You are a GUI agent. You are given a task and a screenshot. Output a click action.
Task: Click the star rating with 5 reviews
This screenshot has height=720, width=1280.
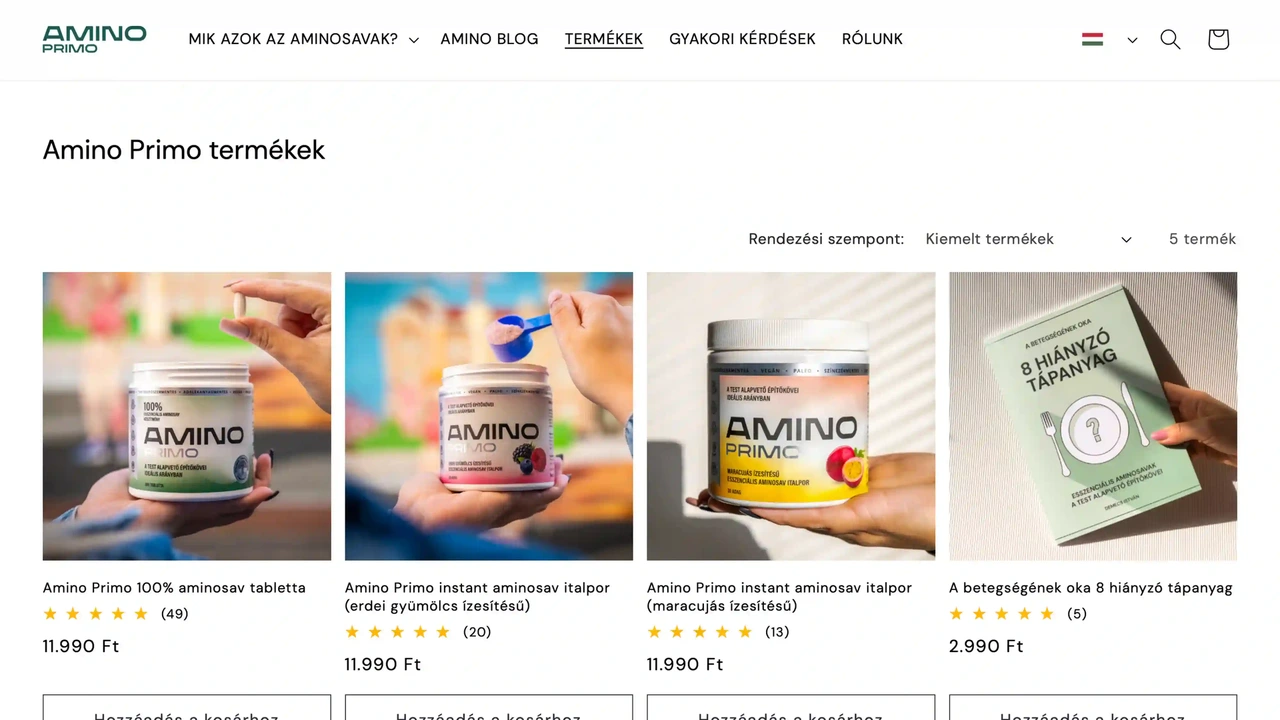click(x=1001, y=614)
